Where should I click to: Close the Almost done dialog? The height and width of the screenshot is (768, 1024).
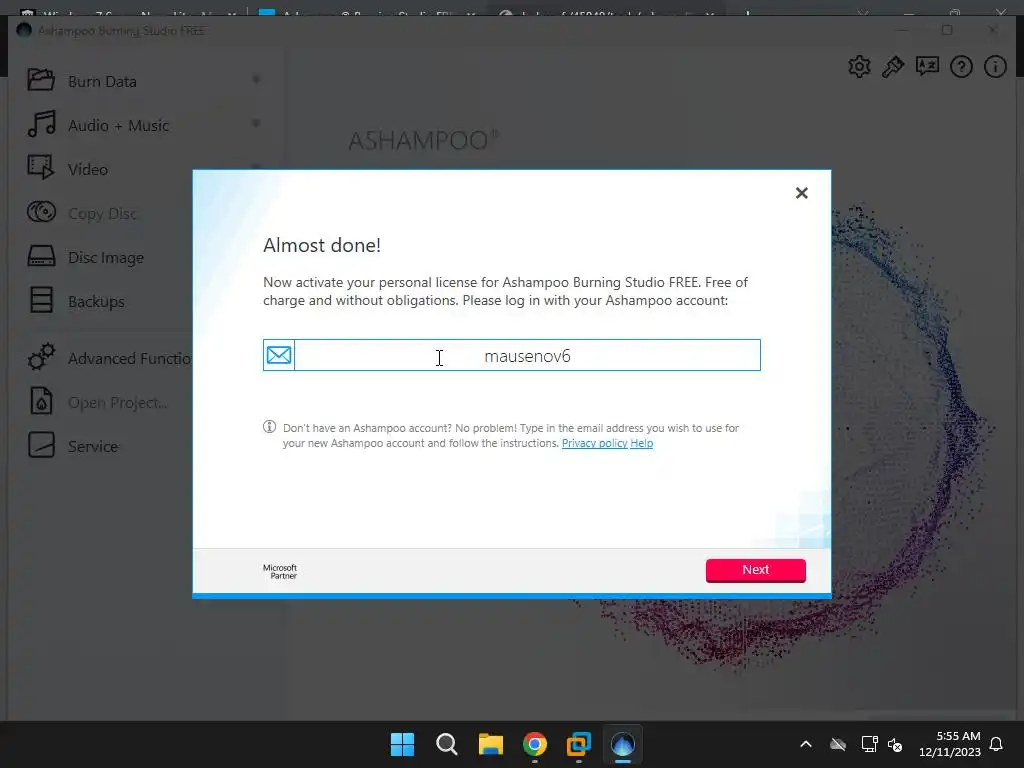coord(802,193)
